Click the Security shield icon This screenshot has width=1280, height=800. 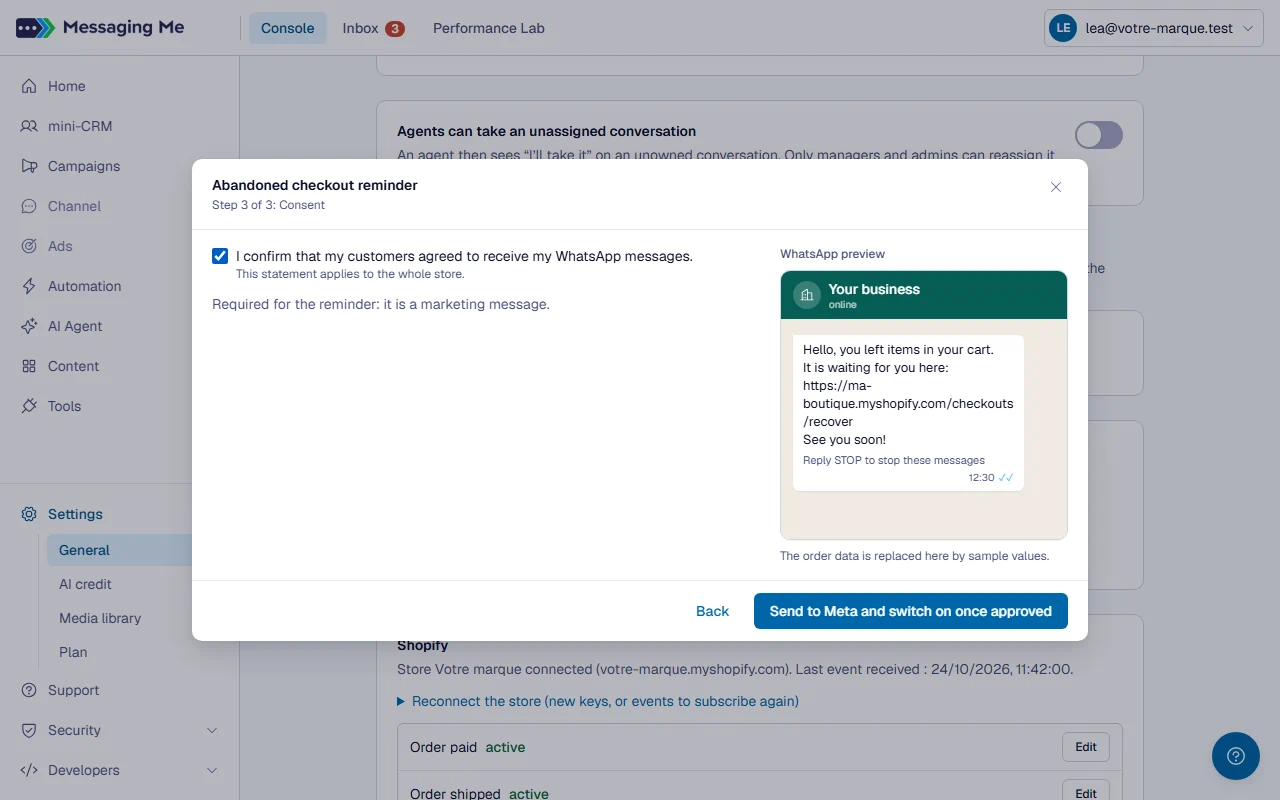29,730
